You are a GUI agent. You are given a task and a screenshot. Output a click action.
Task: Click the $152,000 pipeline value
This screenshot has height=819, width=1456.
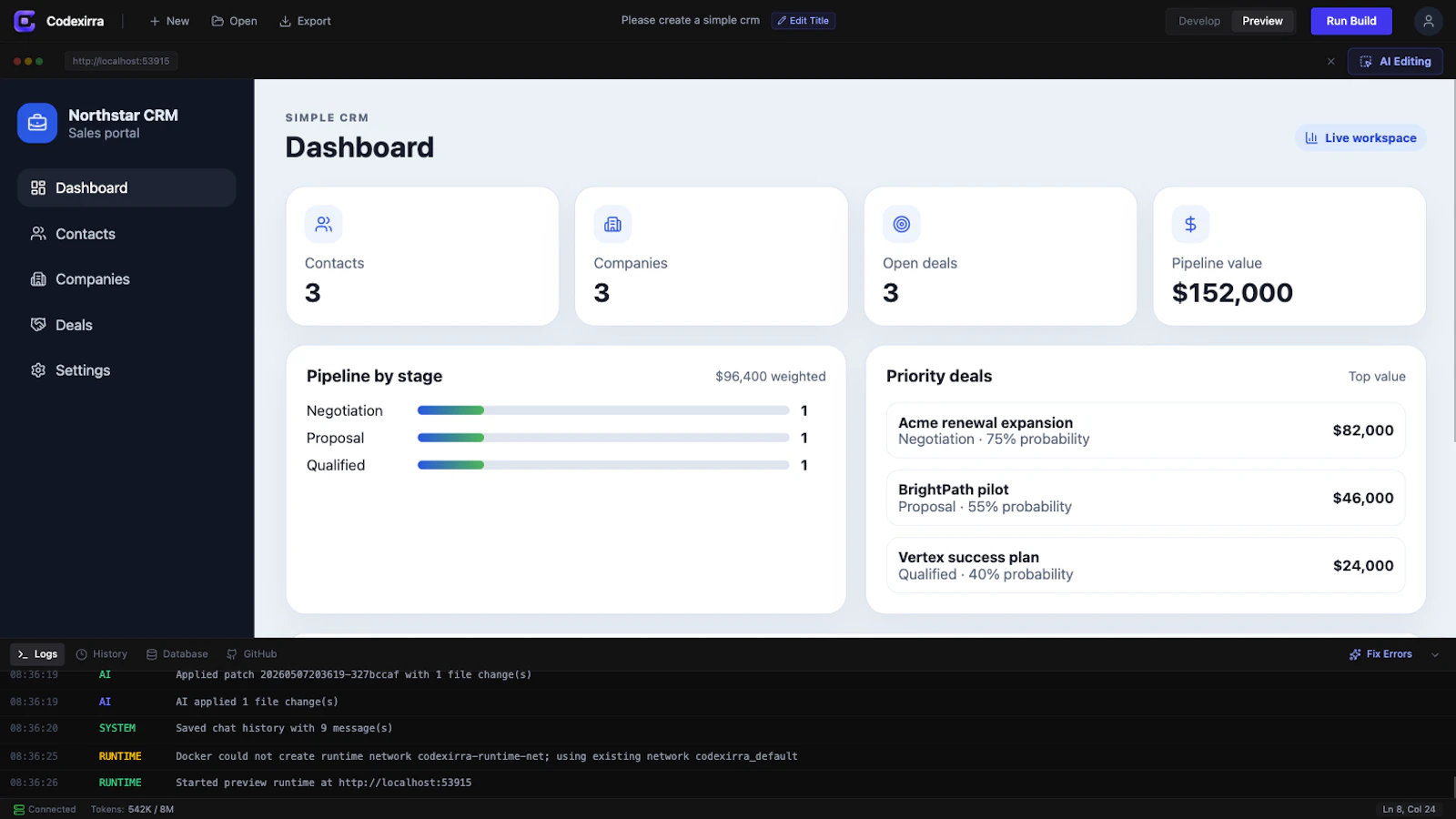pos(1232,293)
